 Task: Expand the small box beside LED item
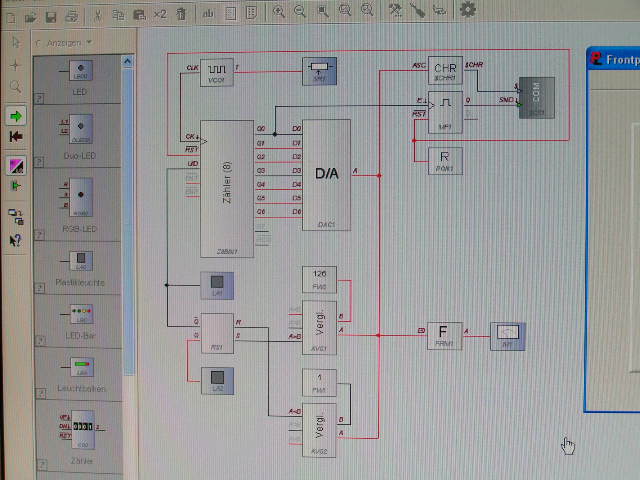40,99
